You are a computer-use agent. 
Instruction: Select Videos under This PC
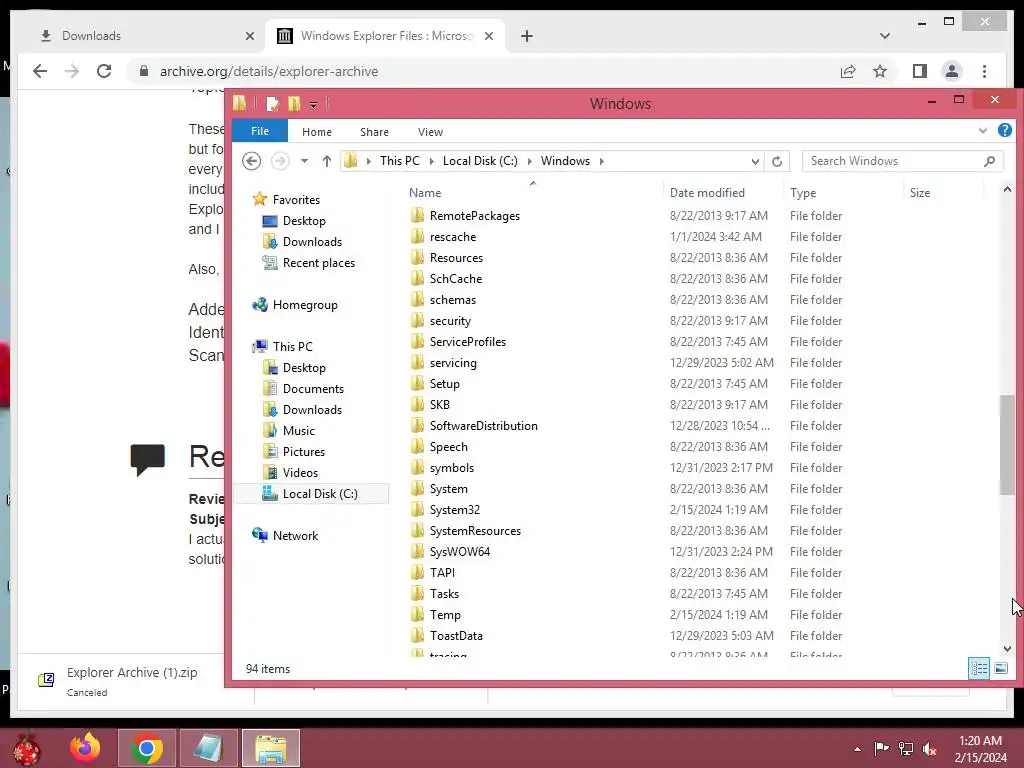click(x=300, y=472)
